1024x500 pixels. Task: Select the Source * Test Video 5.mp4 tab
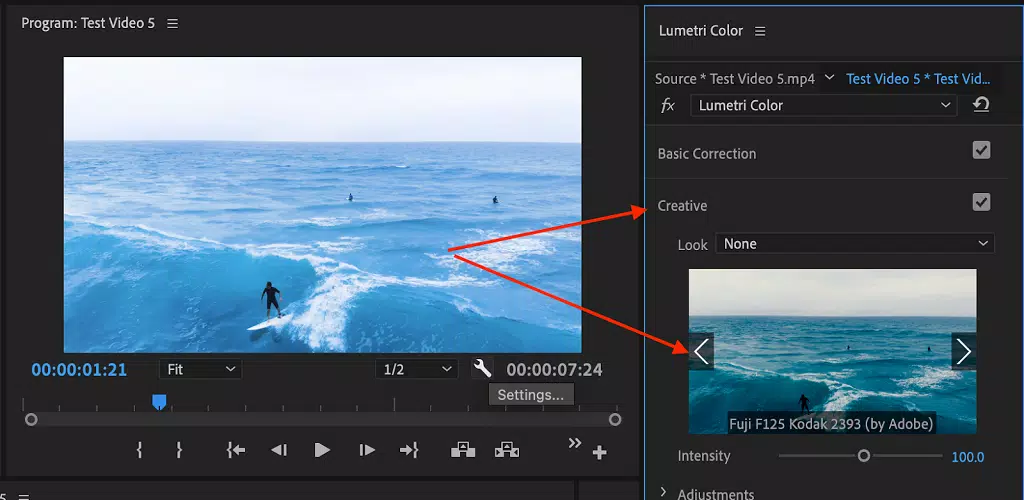pyautogui.click(x=735, y=79)
